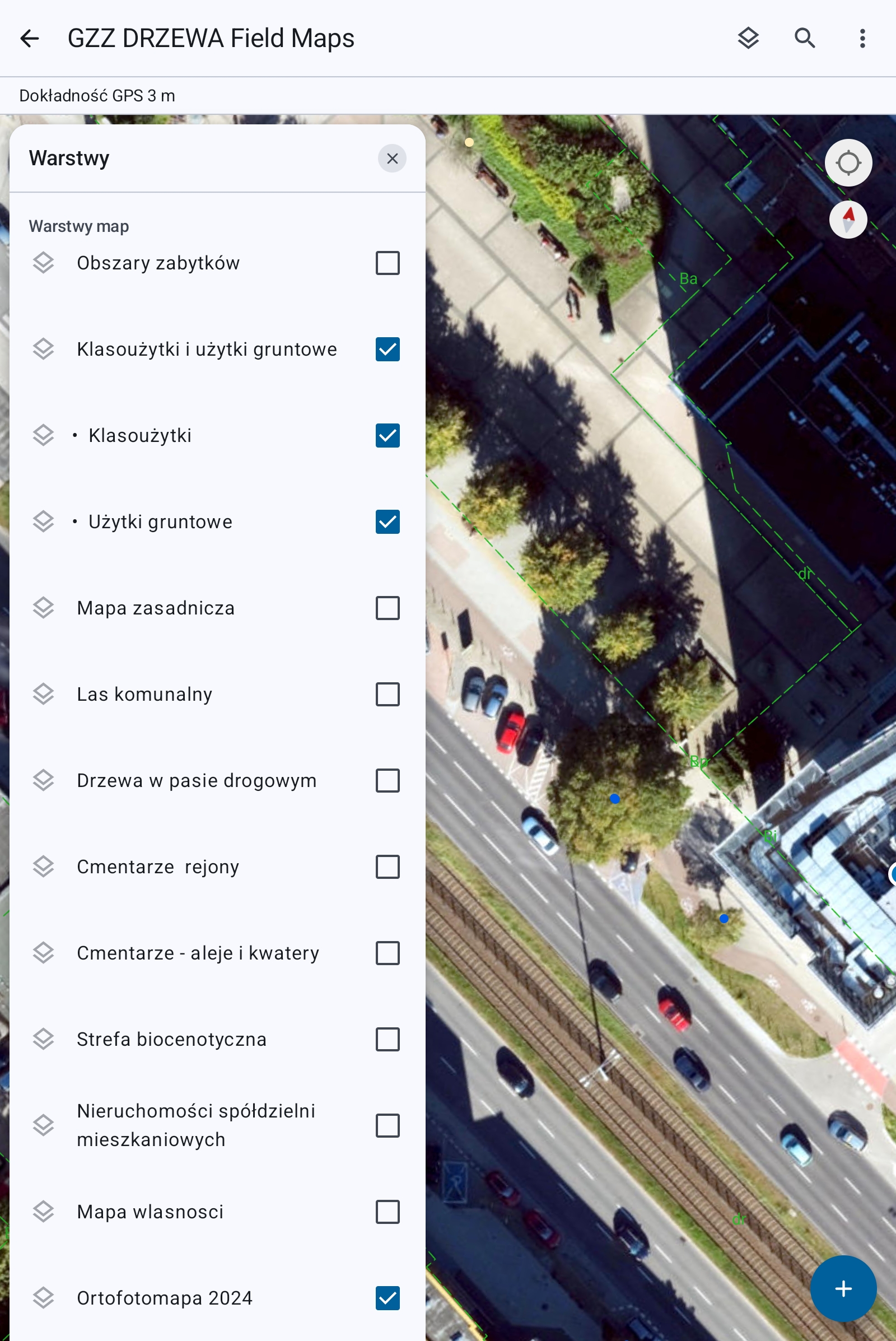This screenshot has width=896, height=1341.
Task: Disable the Ortofotomapa 2024 layer checkbox
Action: coord(388,1297)
